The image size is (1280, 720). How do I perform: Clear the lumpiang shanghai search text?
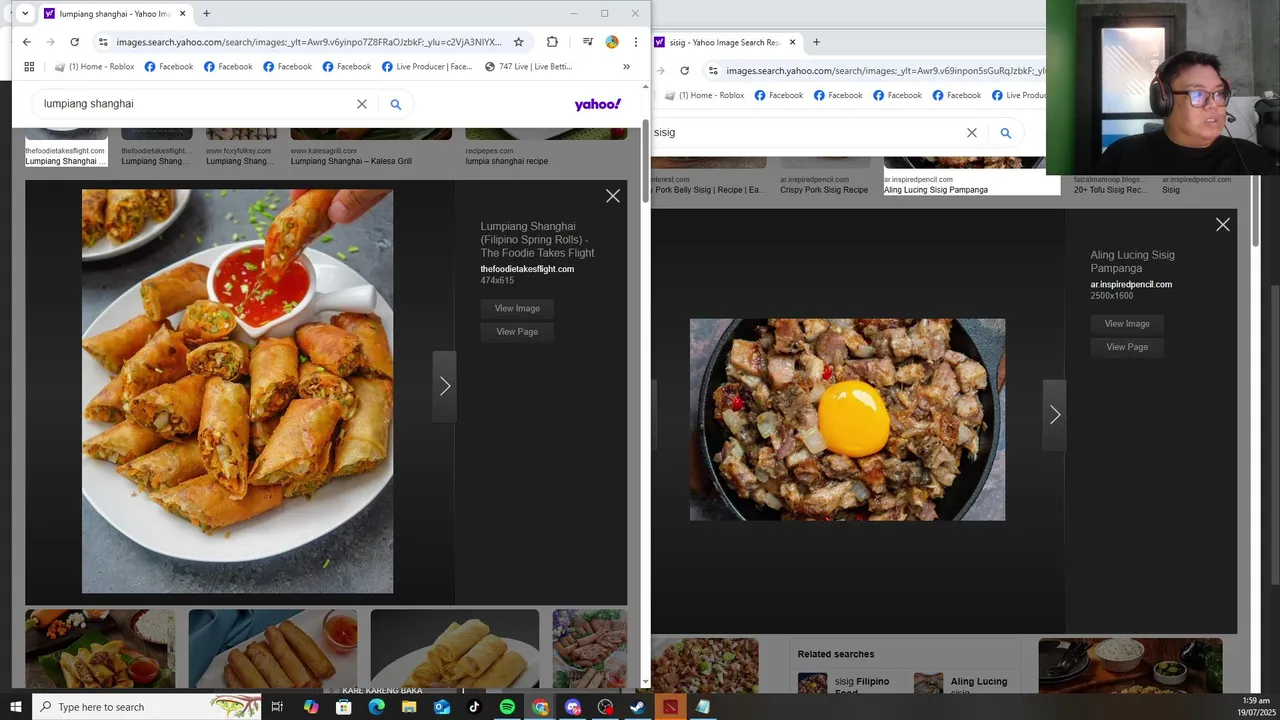pyautogui.click(x=362, y=104)
